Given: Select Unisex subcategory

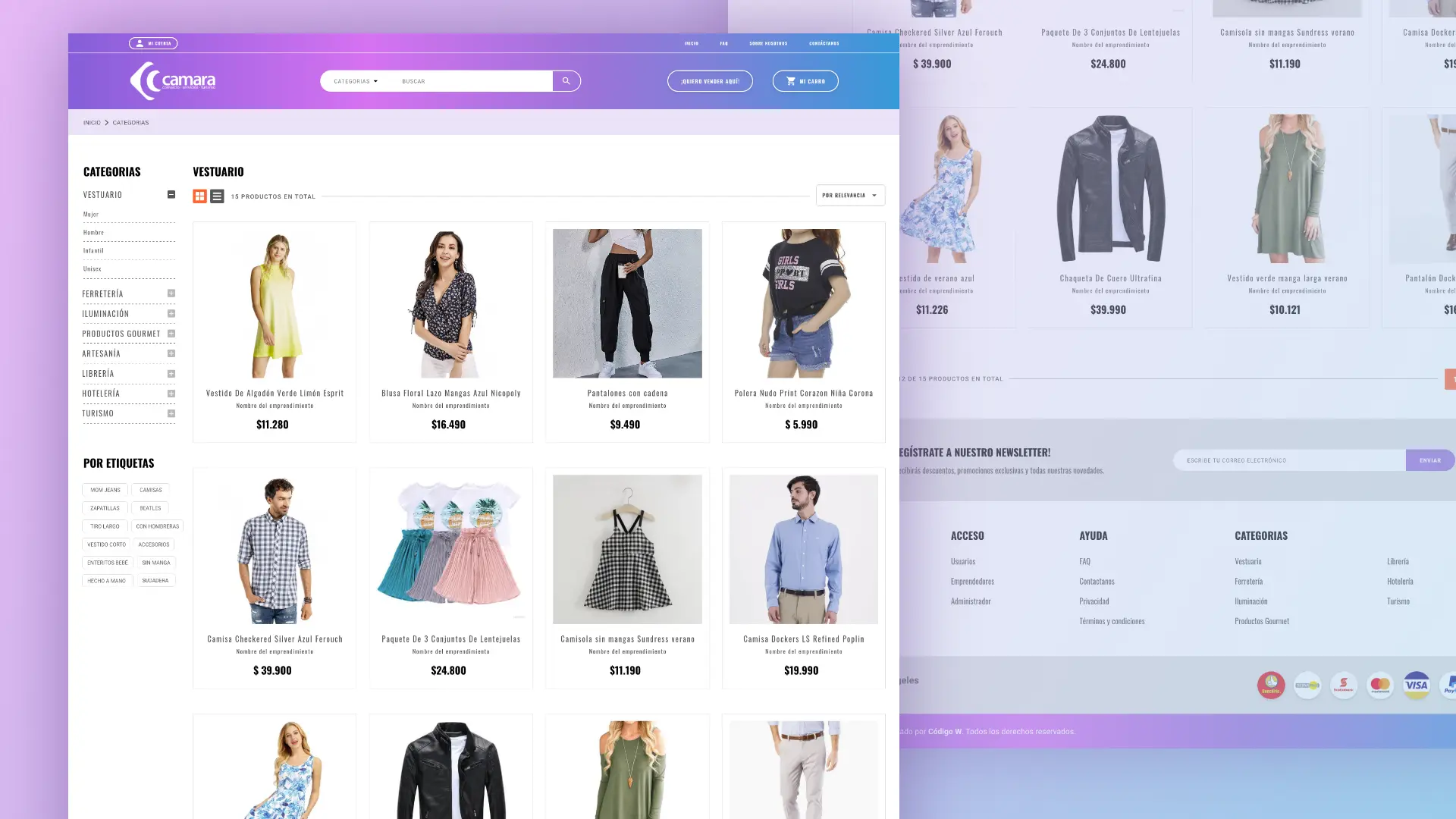Looking at the screenshot, I should point(92,269).
